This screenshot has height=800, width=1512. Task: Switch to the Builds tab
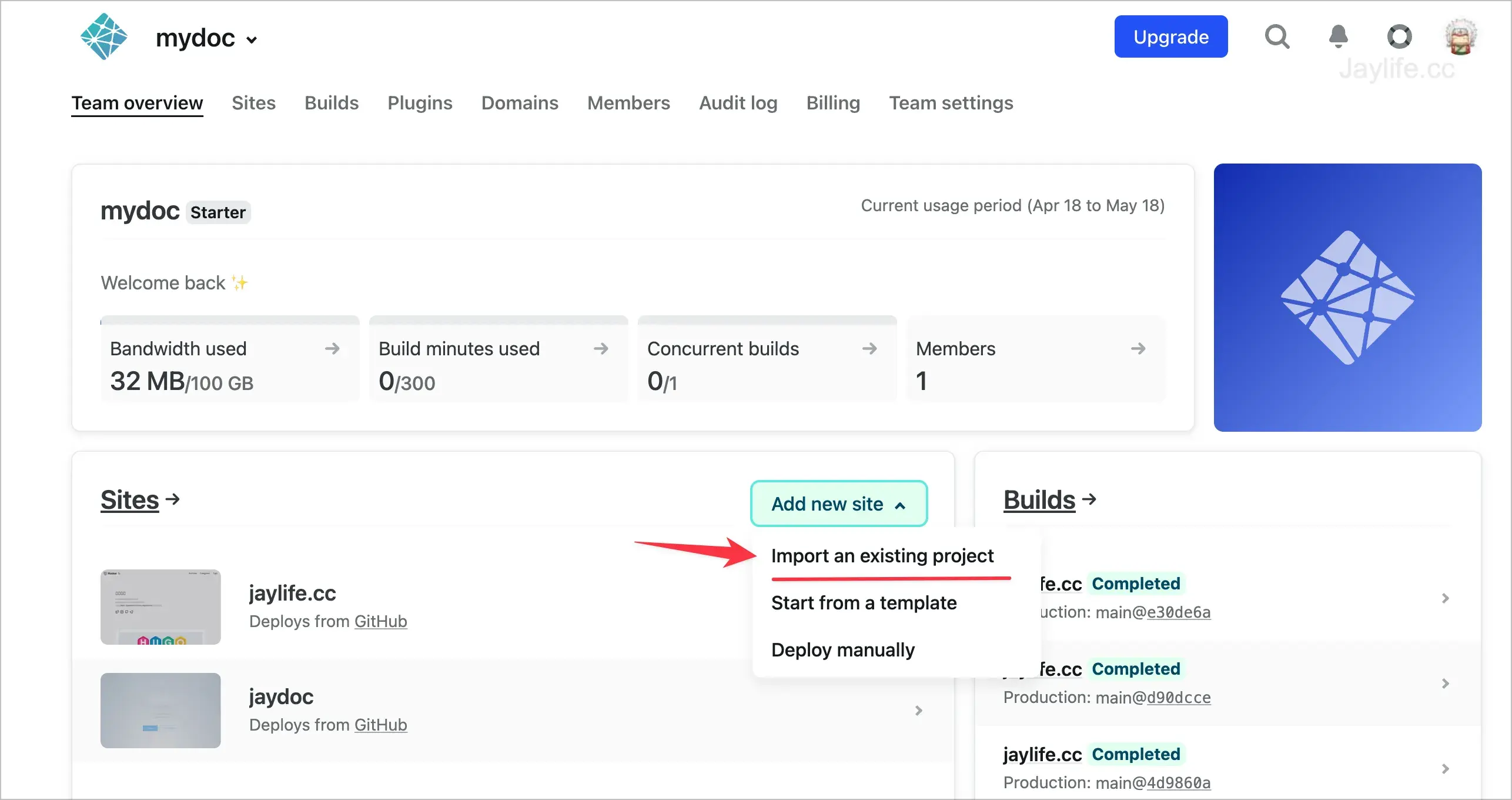pos(331,102)
